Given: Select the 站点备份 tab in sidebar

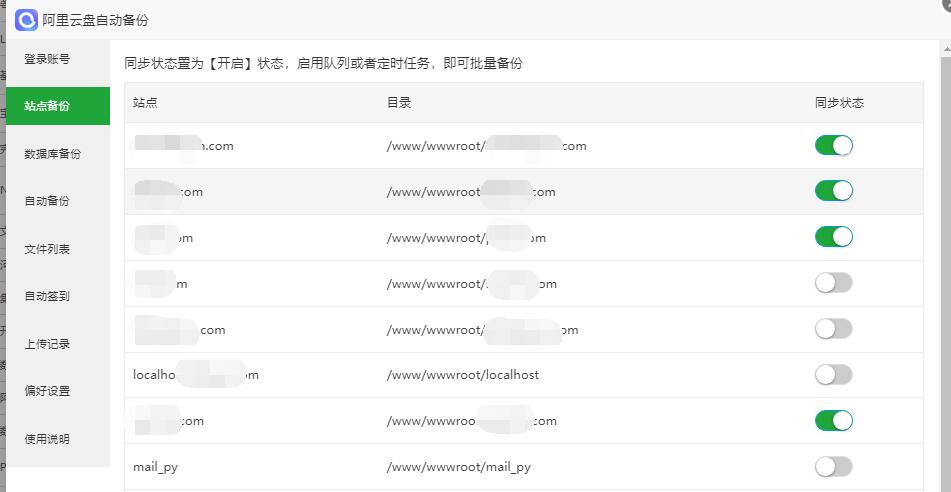Looking at the screenshot, I should (x=58, y=106).
